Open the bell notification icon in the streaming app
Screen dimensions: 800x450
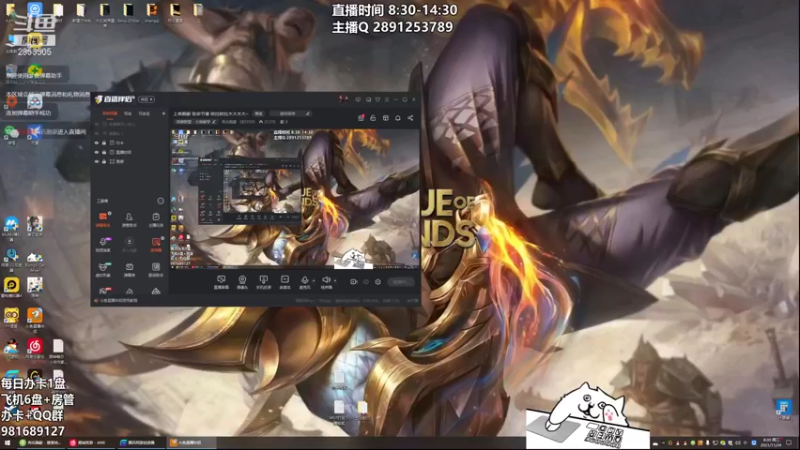[x=398, y=118]
